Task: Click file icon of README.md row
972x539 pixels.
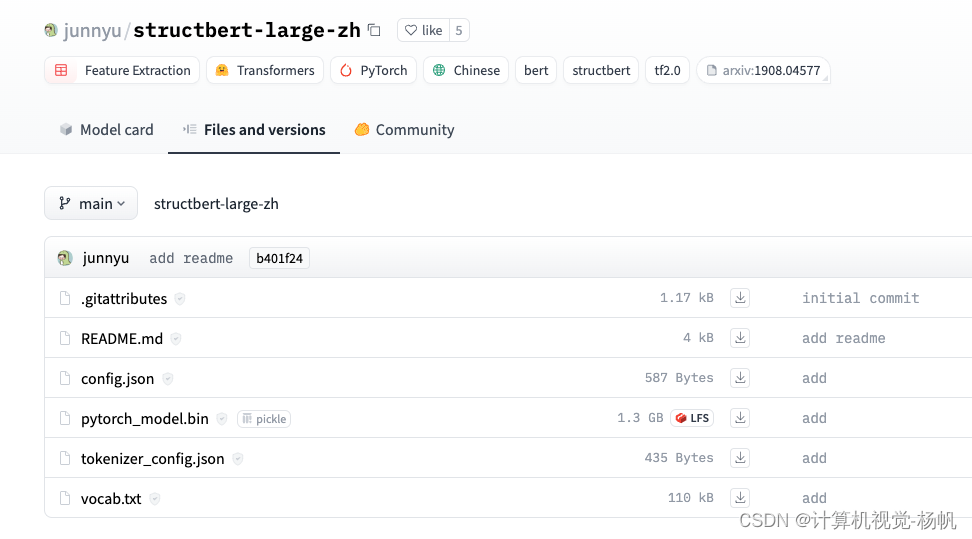Action: [65, 338]
